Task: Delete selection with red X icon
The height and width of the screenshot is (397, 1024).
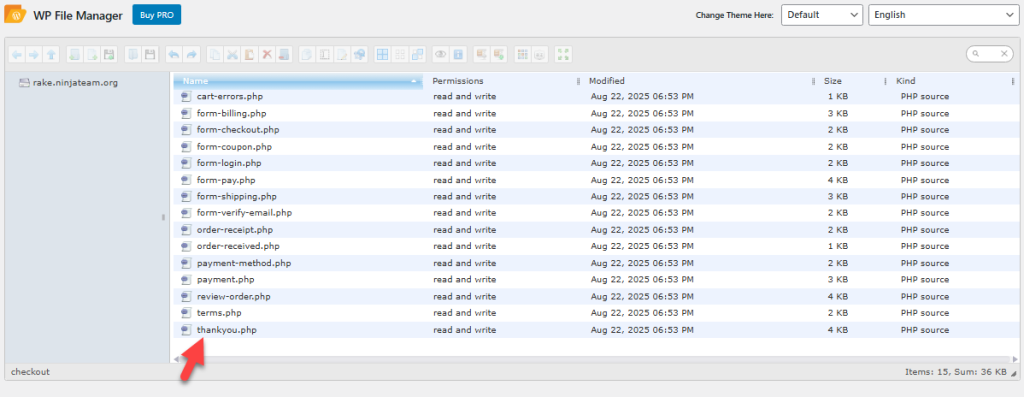Action: tap(267, 54)
